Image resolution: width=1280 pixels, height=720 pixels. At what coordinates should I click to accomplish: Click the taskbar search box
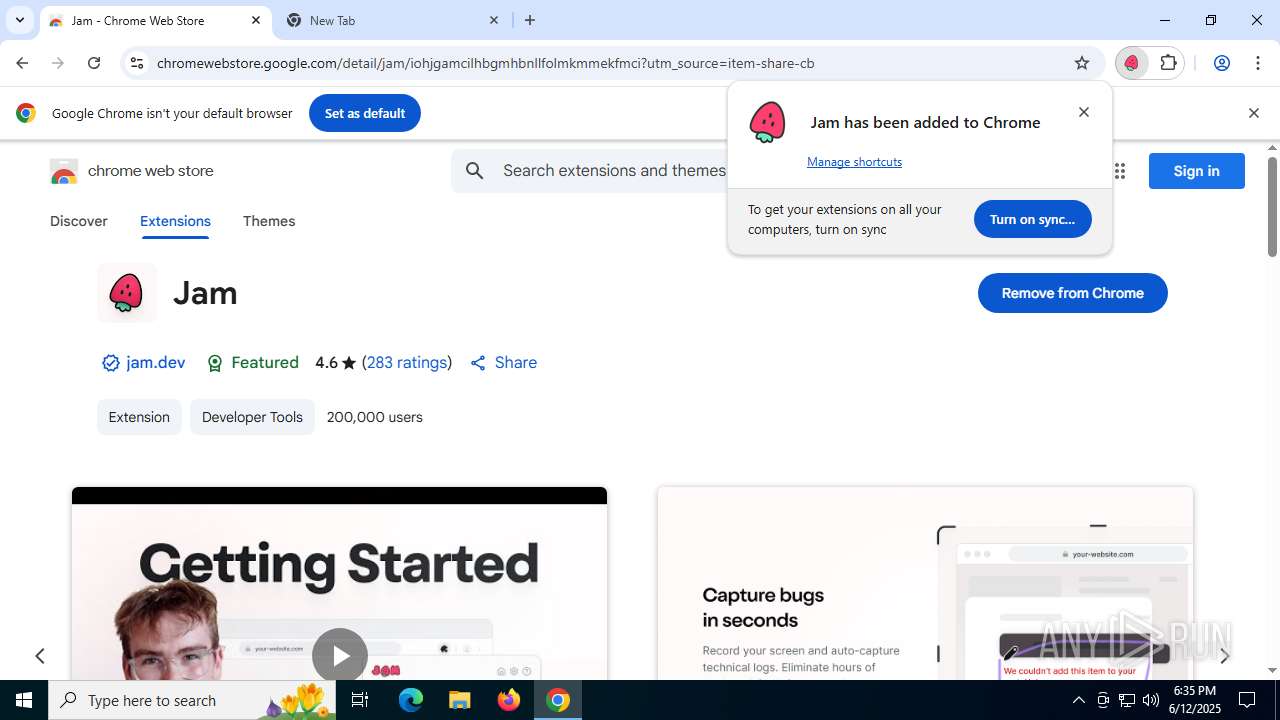tap(192, 700)
